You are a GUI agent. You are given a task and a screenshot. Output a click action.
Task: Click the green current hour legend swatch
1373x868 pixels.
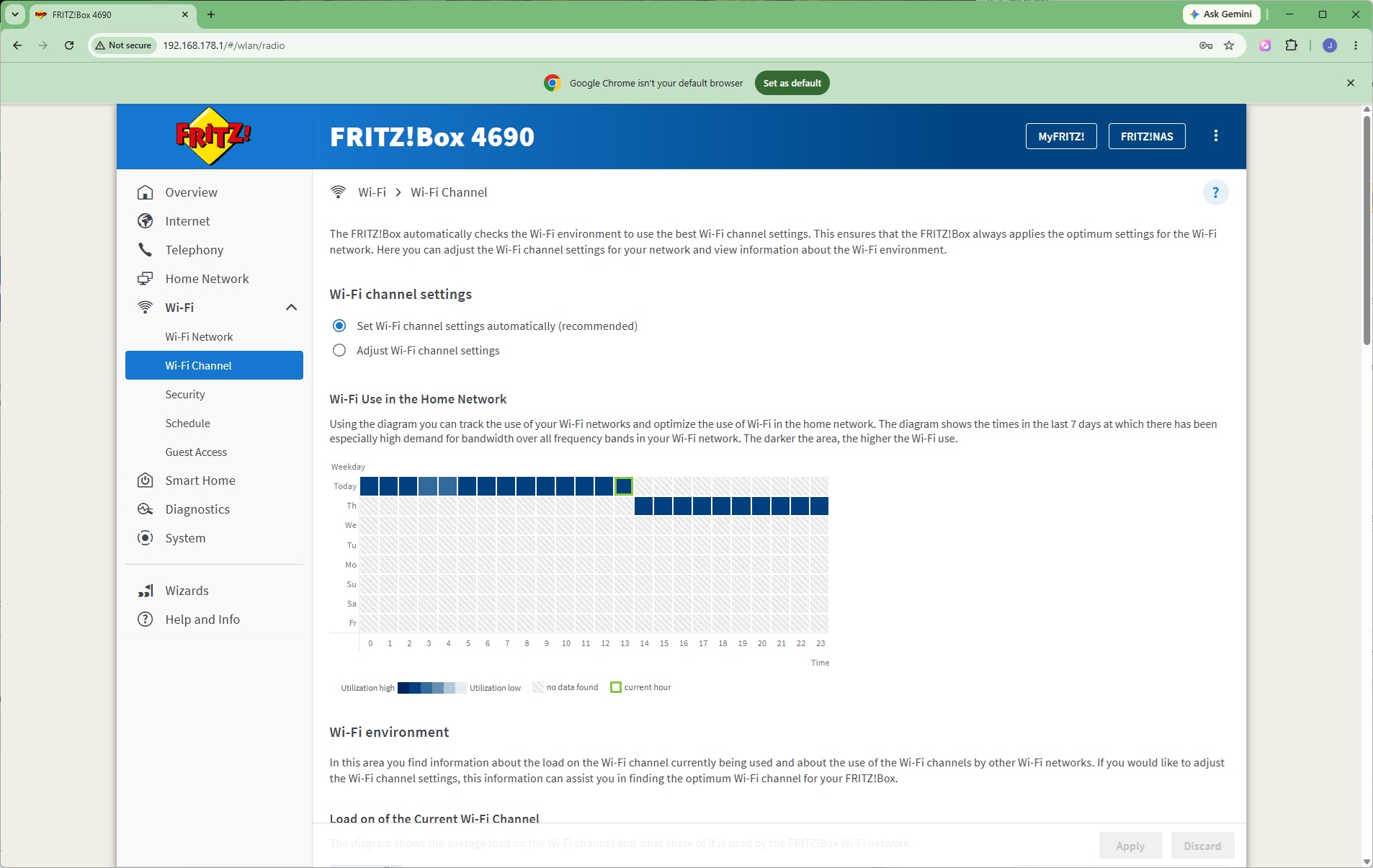click(616, 687)
